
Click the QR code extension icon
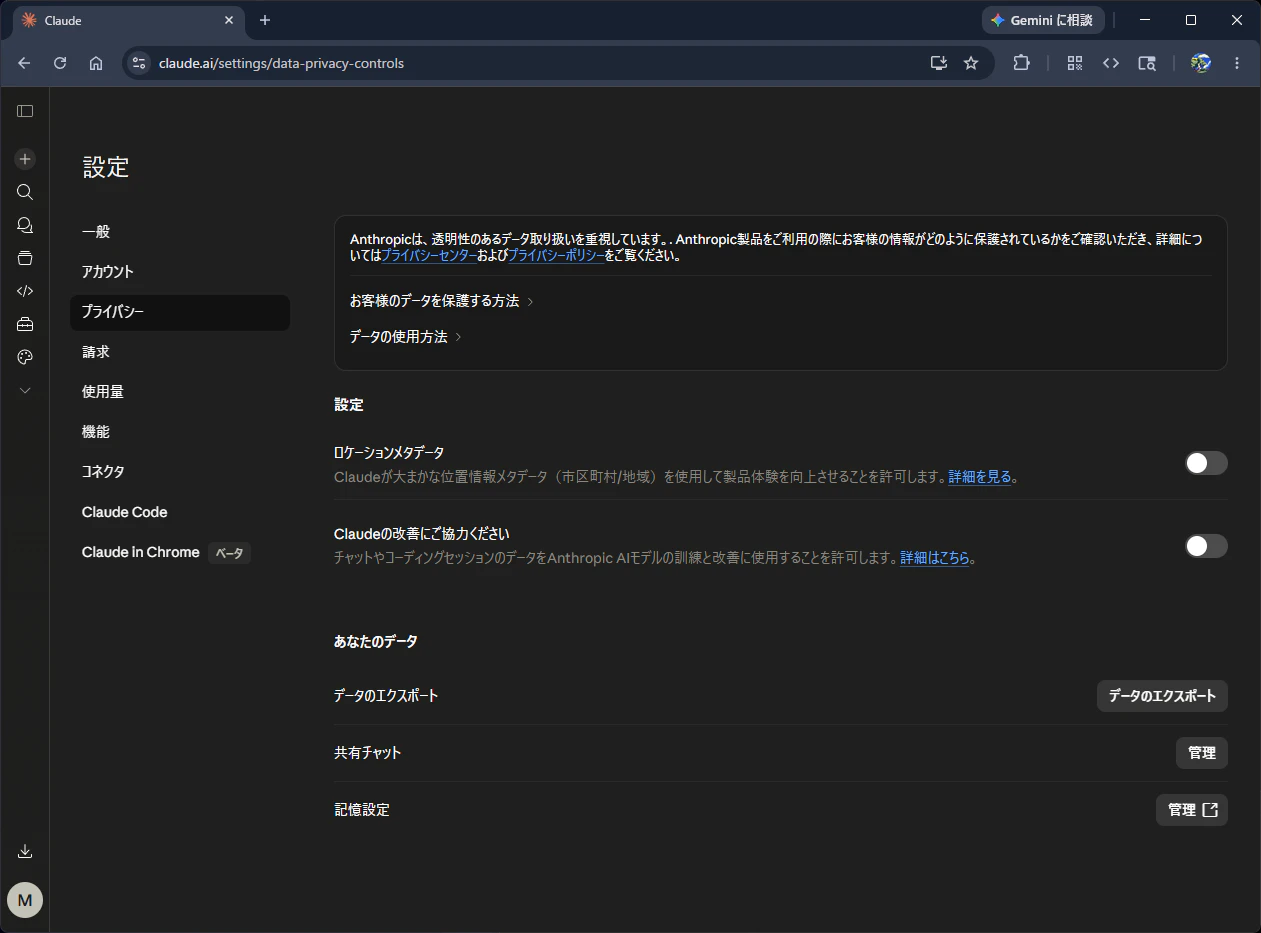click(1075, 63)
